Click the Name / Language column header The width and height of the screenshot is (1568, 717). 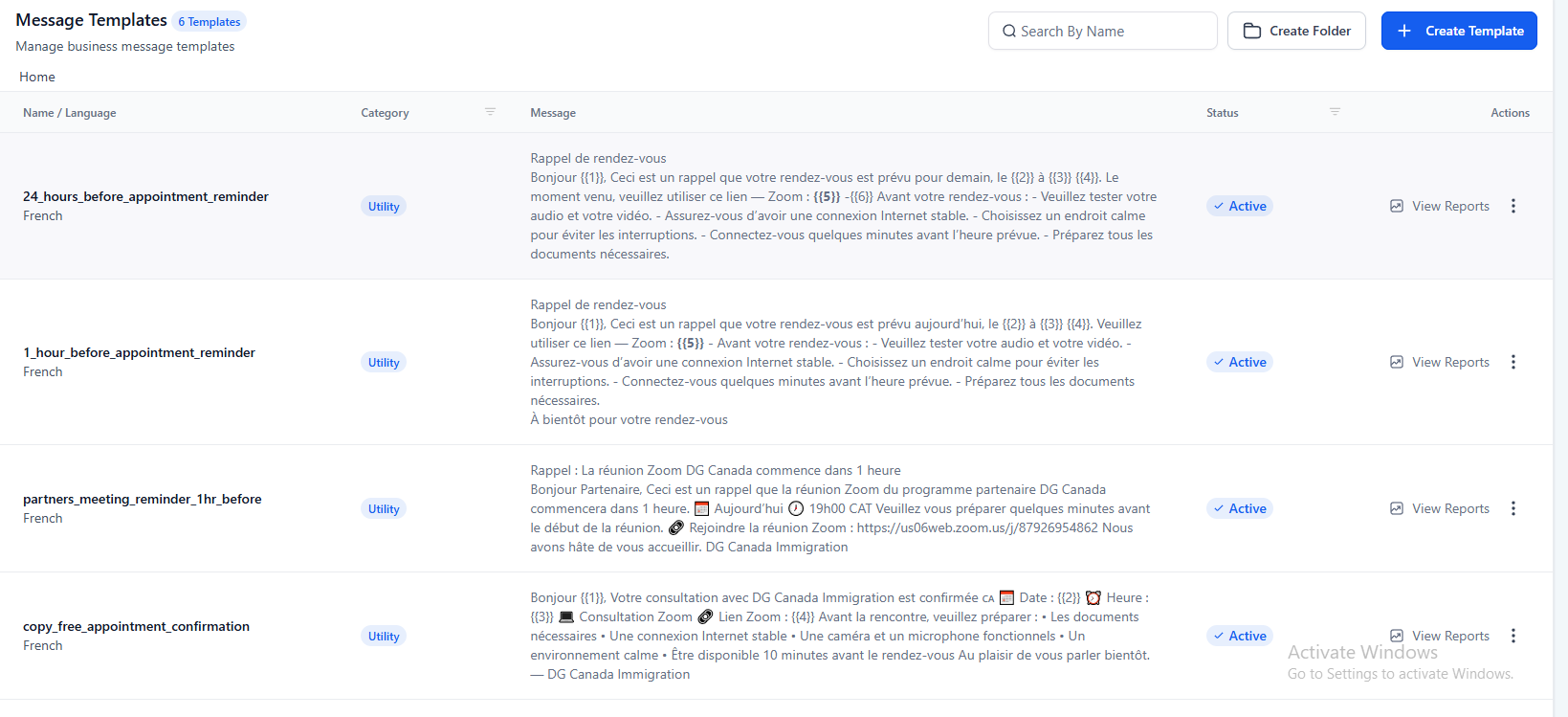[70, 113]
